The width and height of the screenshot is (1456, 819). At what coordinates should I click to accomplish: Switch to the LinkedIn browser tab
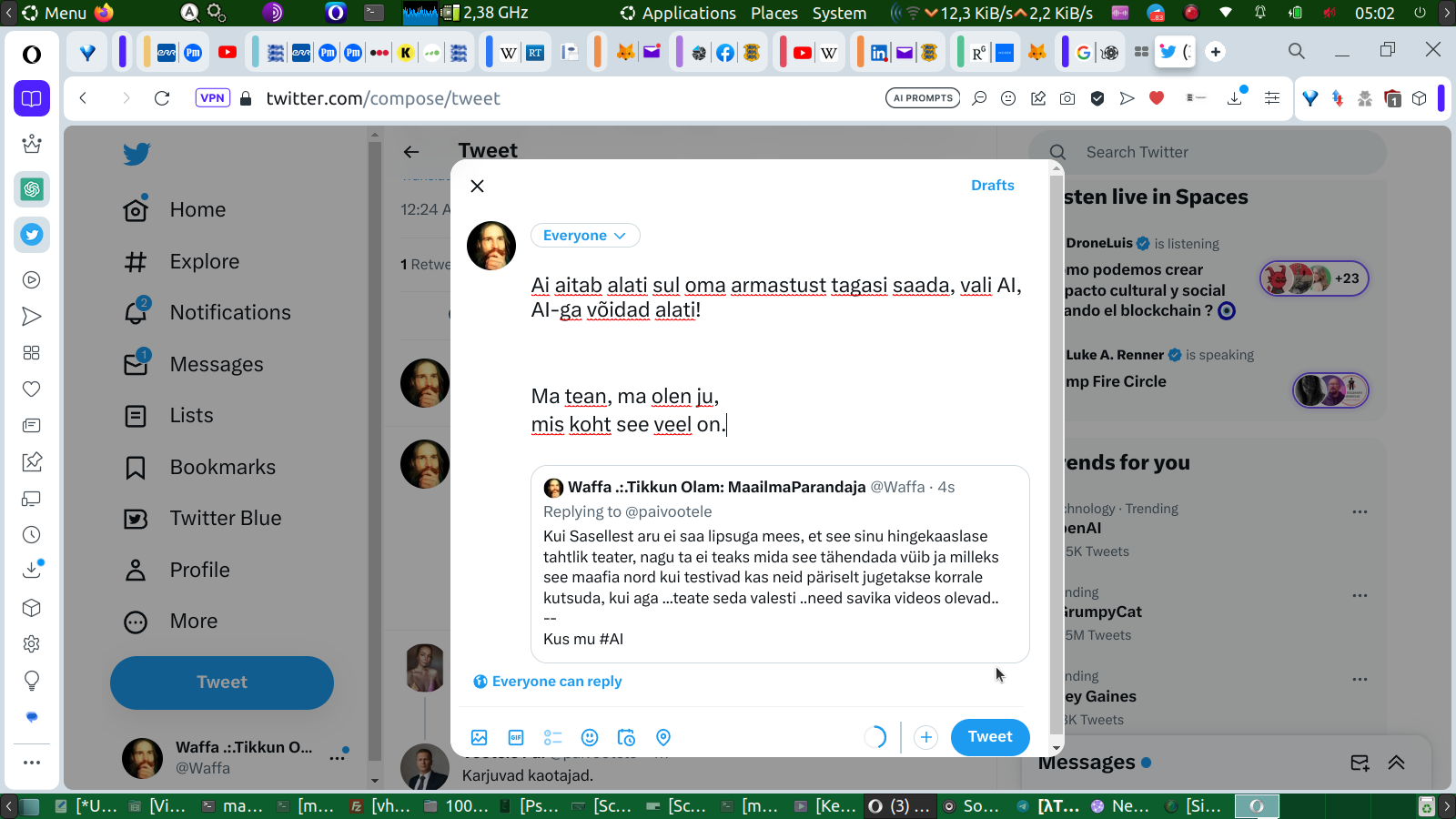[x=879, y=53]
